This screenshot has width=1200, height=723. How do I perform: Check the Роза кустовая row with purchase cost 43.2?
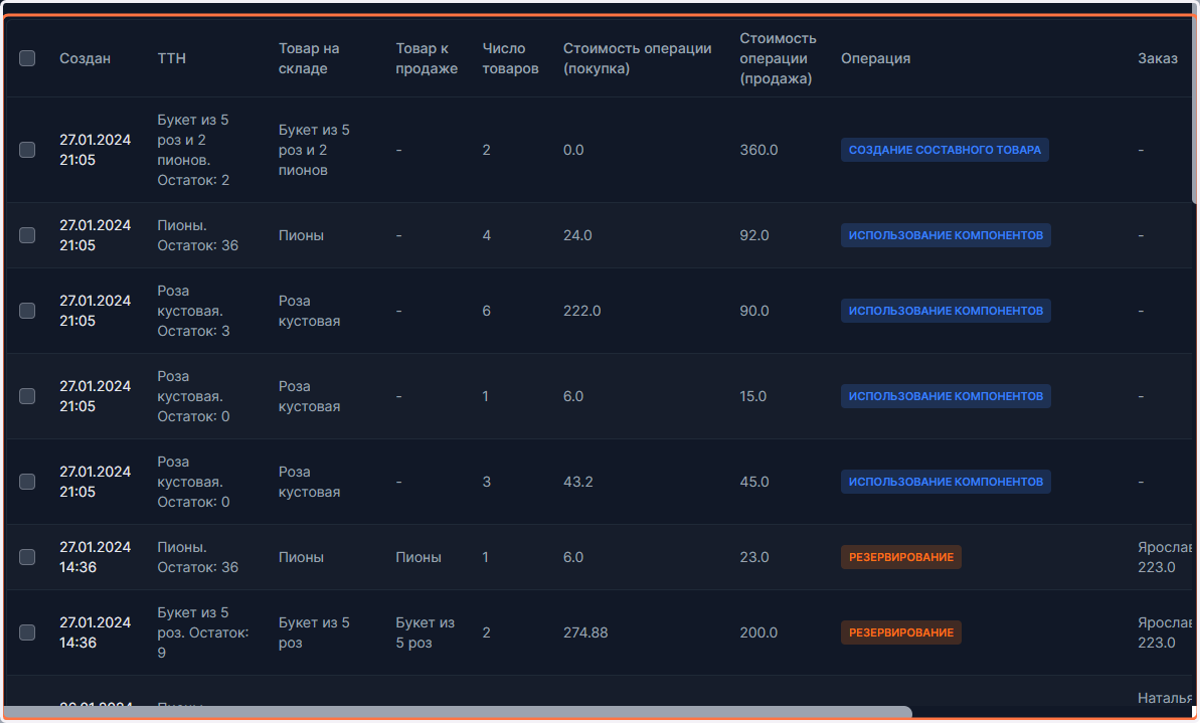[27, 482]
